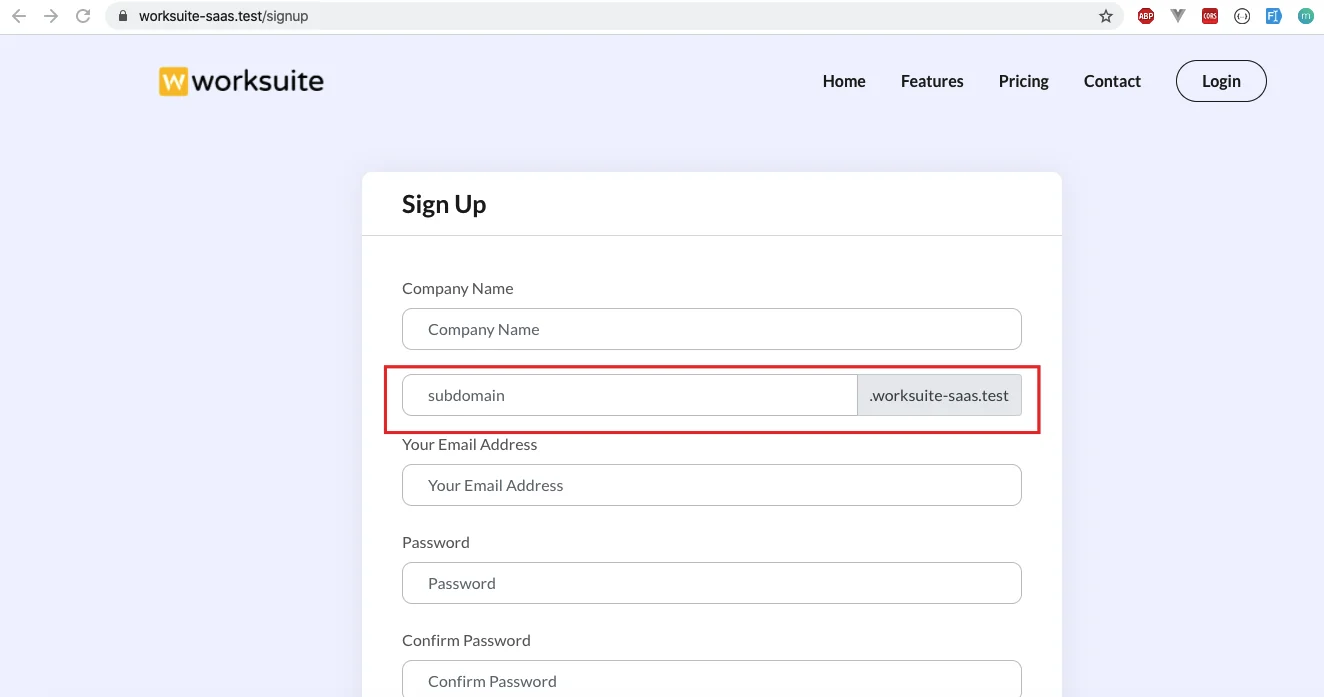Viewport: 1324px width, 697px height.
Task: Open the Adblock Plus extension
Action: (x=1146, y=16)
